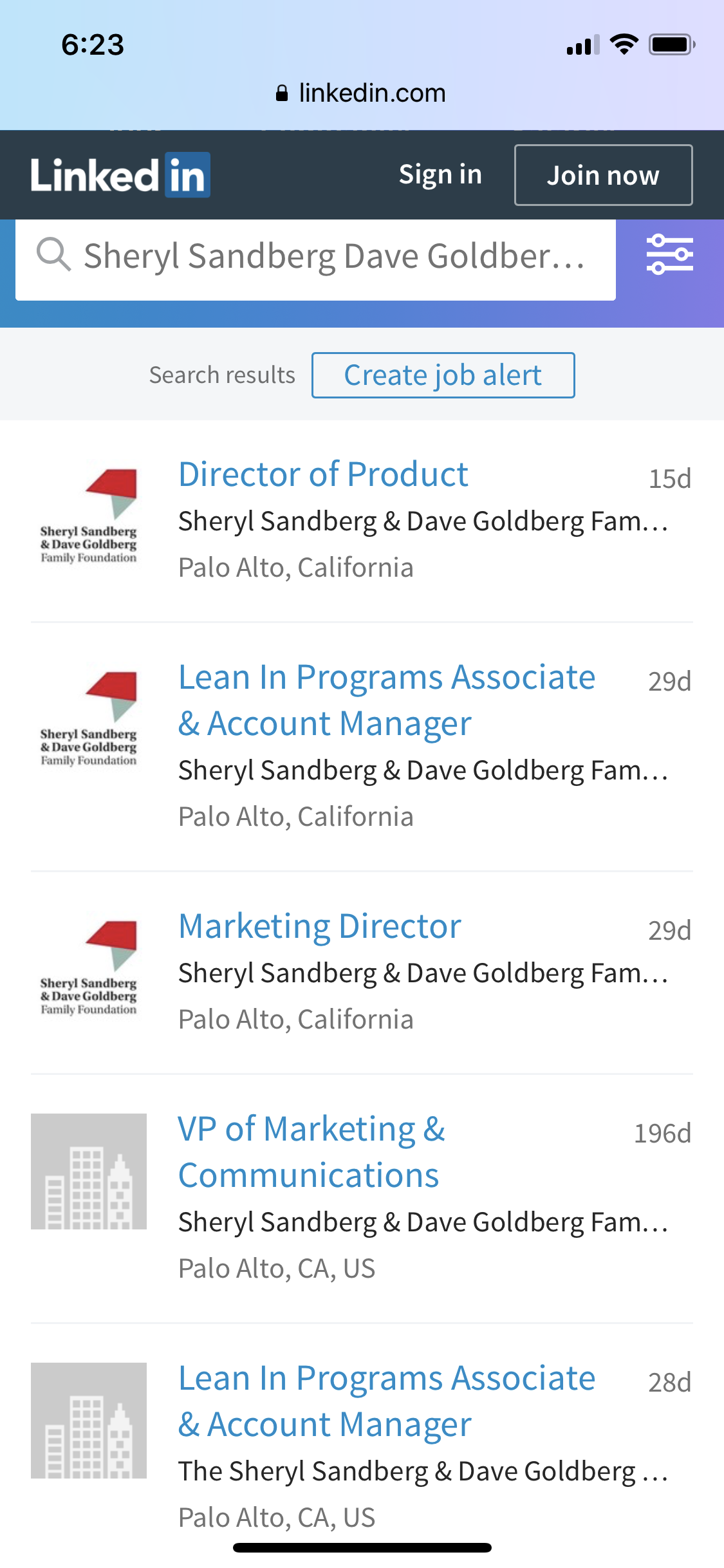This screenshot has height=1568, width=724.
Task: Open VP of Marketing & Communications job
Action: tap(311, 1152)
